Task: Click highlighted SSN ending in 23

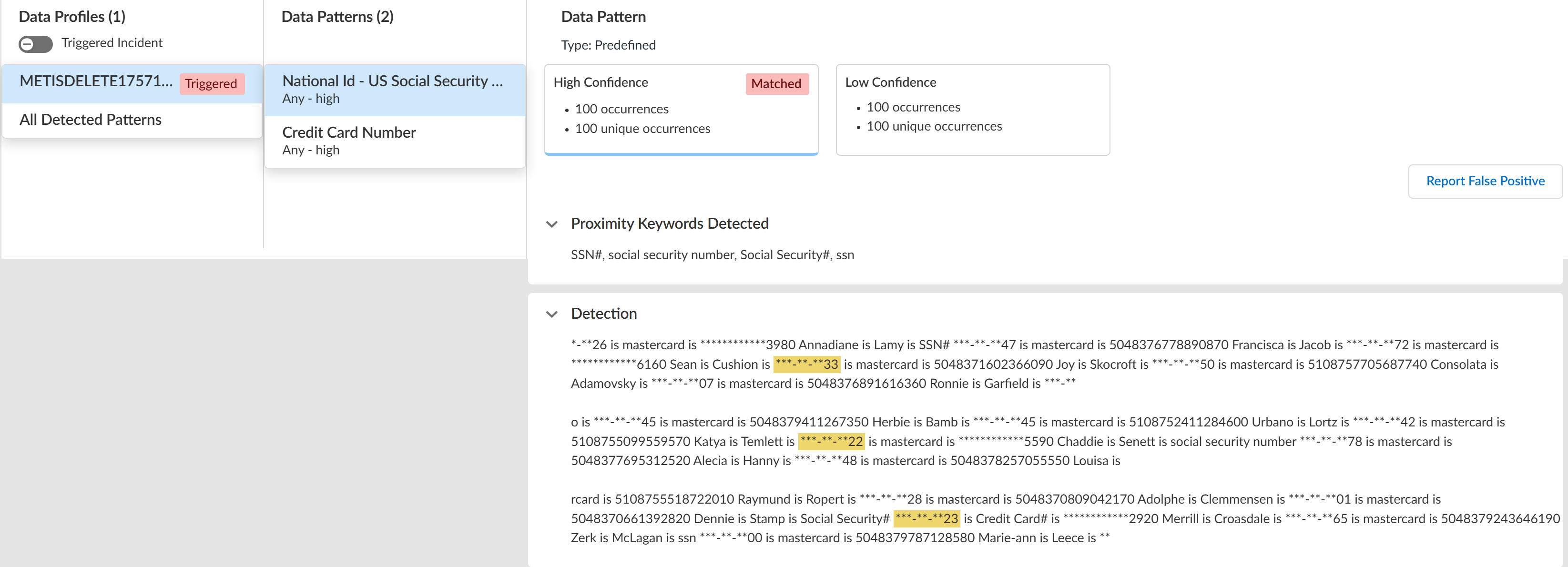Action: coord(926,519)
